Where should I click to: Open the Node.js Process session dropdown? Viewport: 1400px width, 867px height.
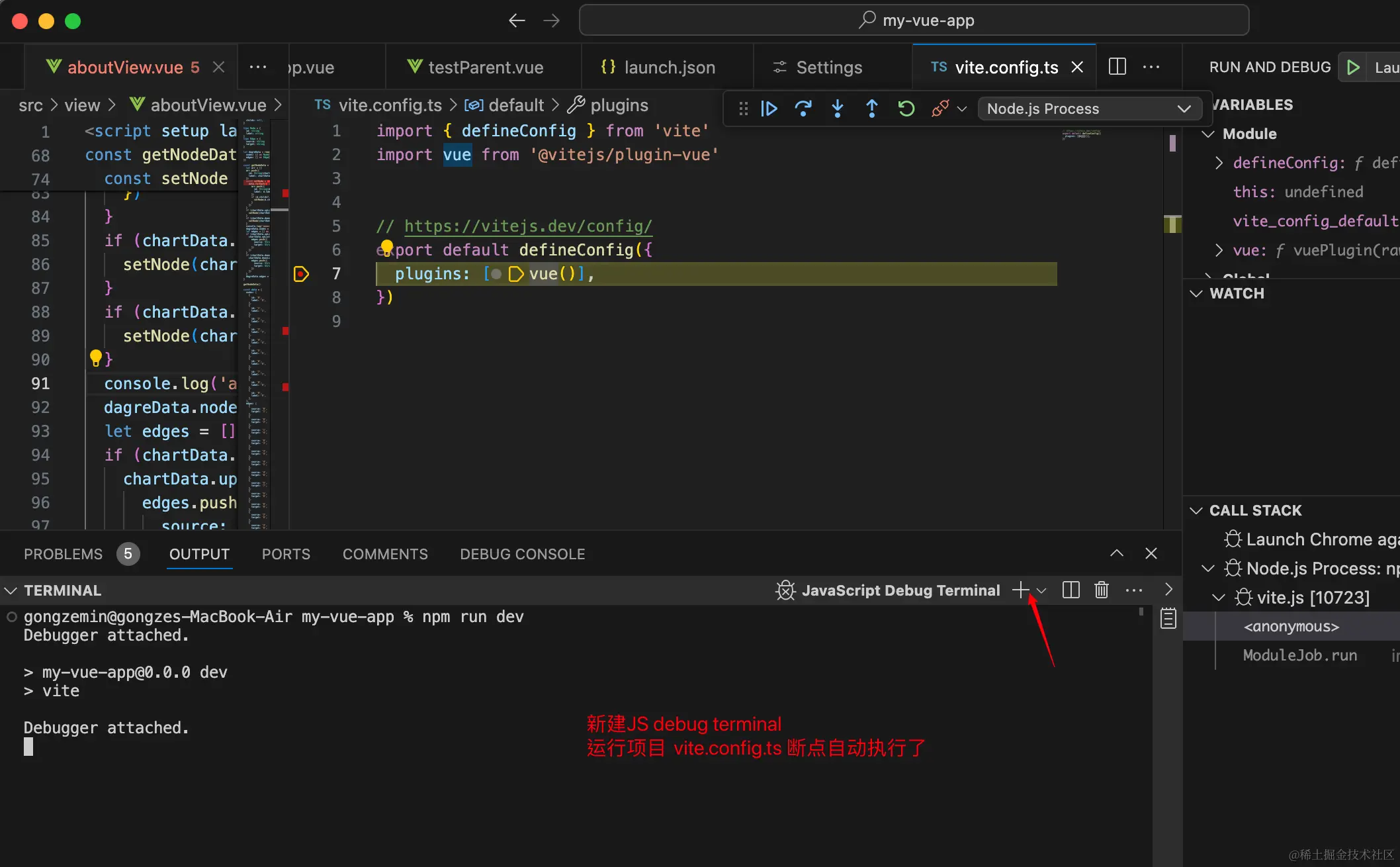tap(1088, 109)
